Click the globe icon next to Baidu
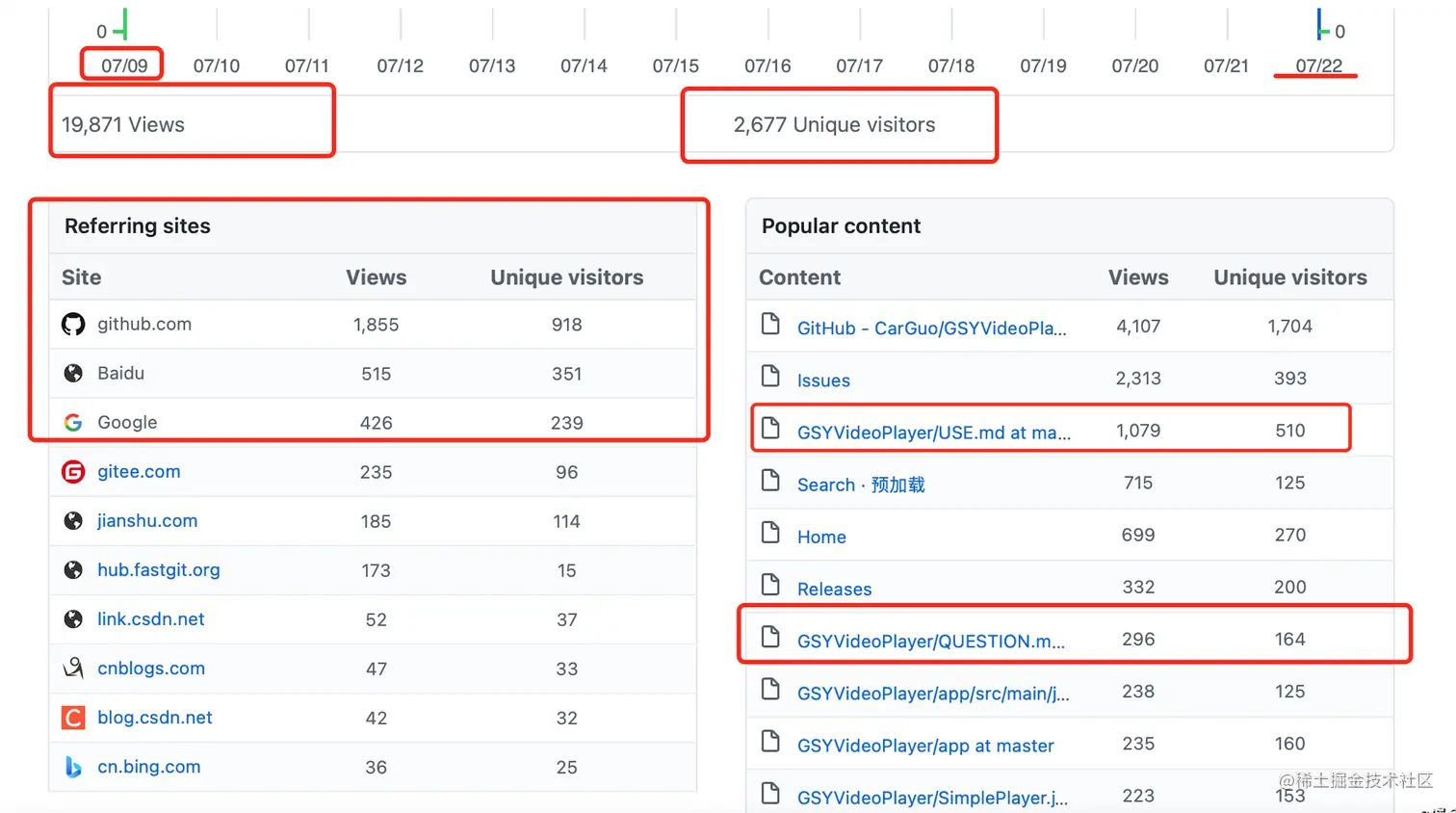 (x=73, y=374)
